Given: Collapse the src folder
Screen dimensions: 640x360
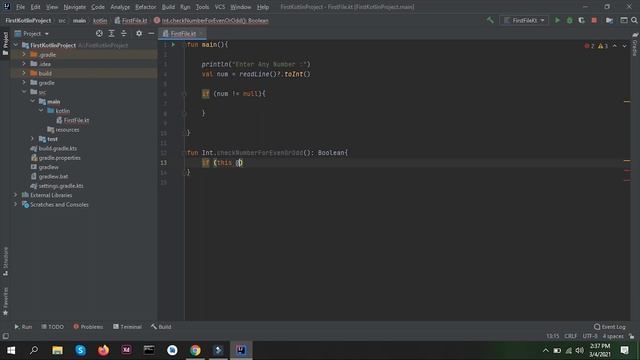Looking at the screenshot, I should coord(24,92).
